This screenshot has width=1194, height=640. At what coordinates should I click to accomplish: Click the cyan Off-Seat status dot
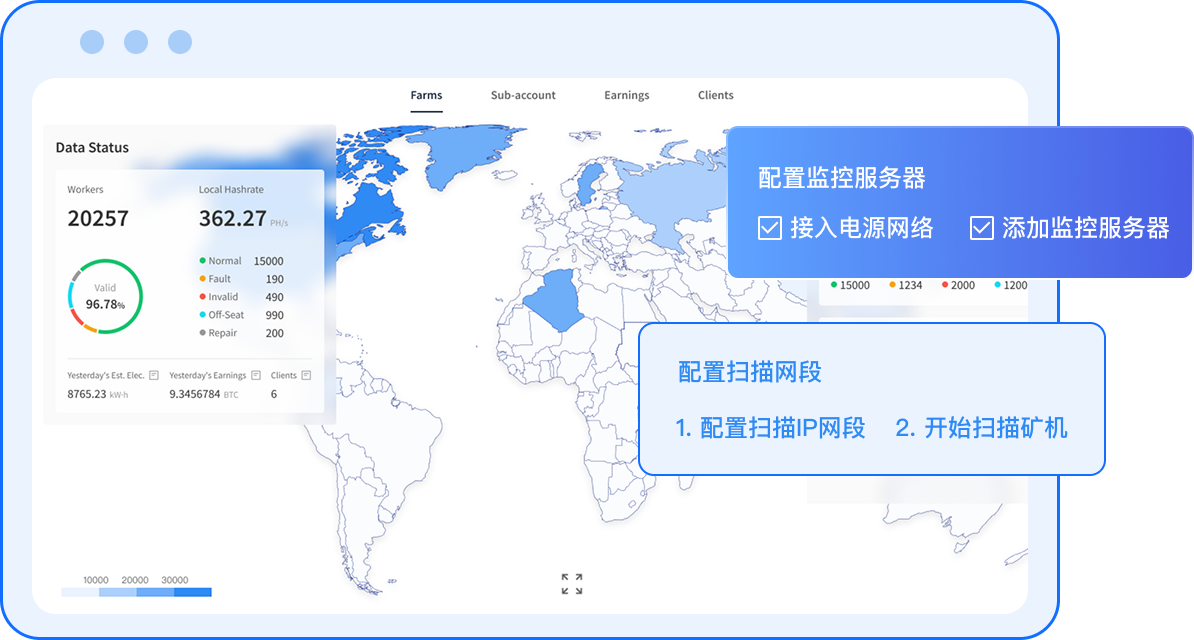pyautogui.click(x=203, y=315)
